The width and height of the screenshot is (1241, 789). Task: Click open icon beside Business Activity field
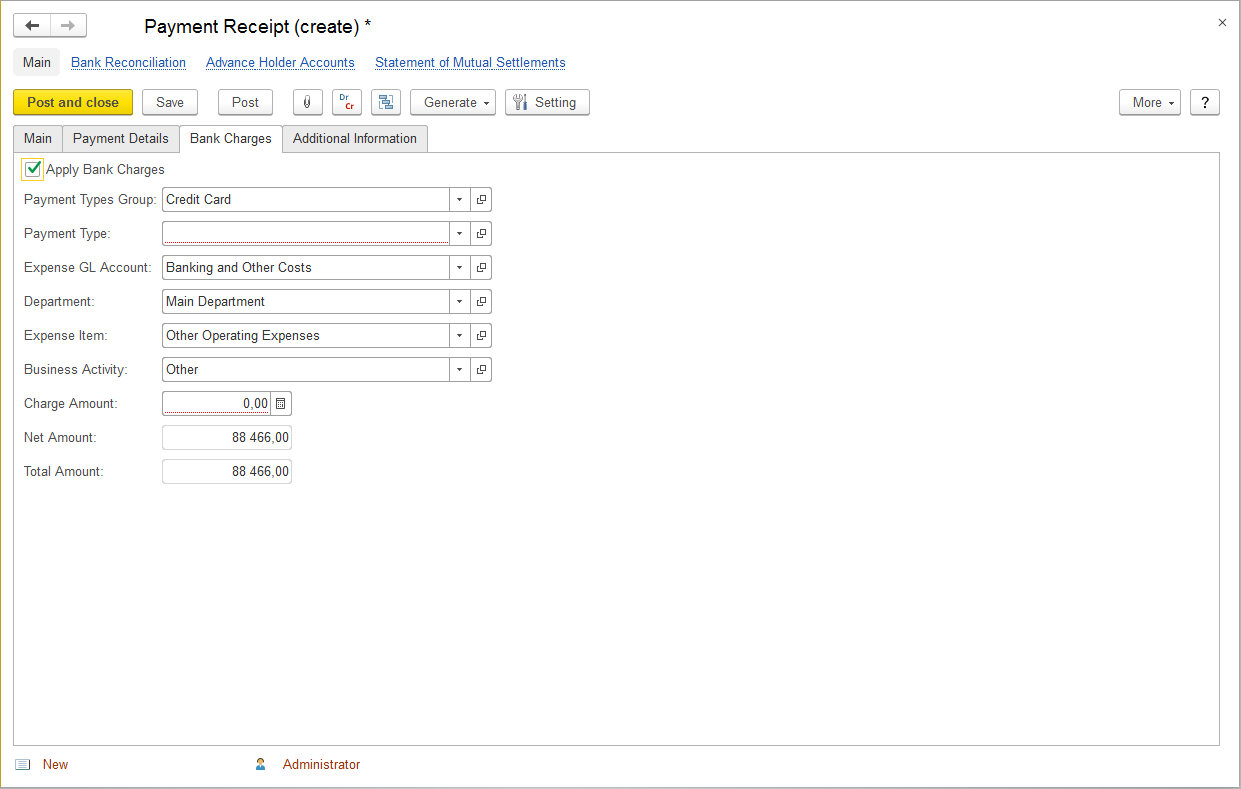tap(481, 370)
